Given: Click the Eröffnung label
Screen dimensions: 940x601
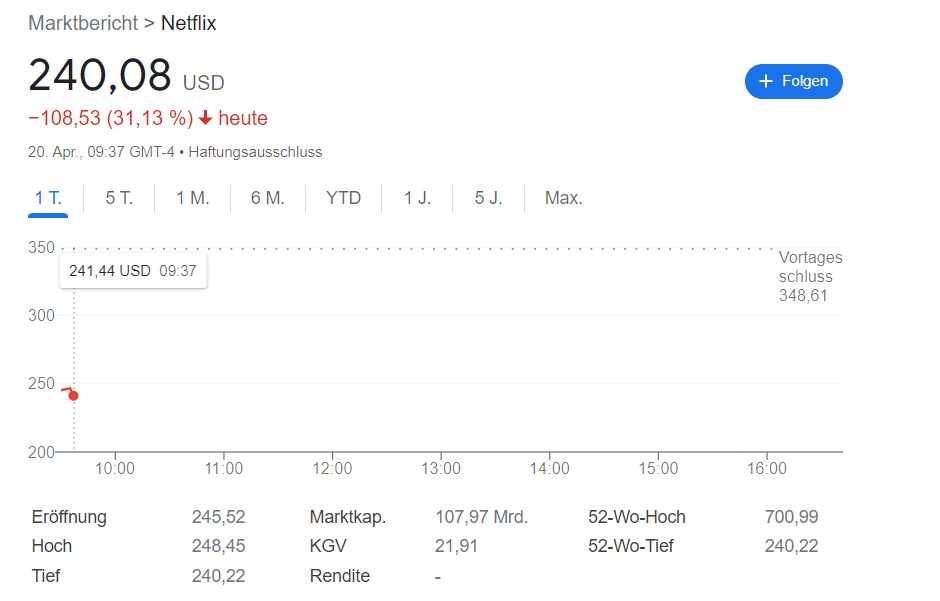Looking at the screenshot, I should 69,517.
